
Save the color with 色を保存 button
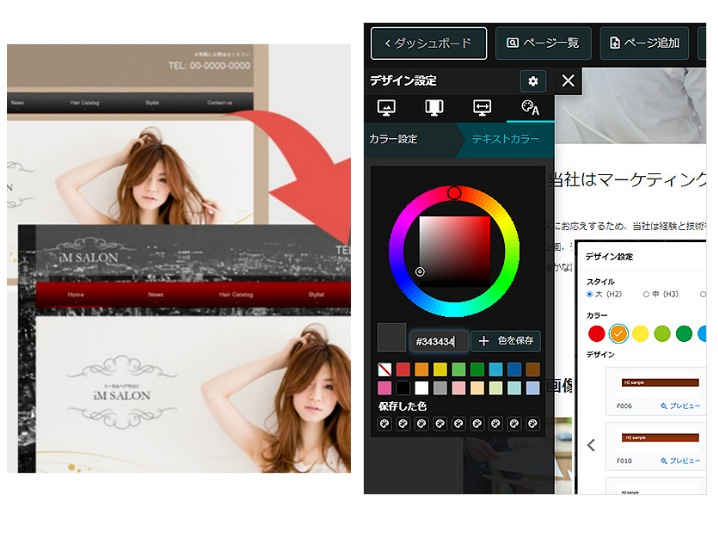506,341
